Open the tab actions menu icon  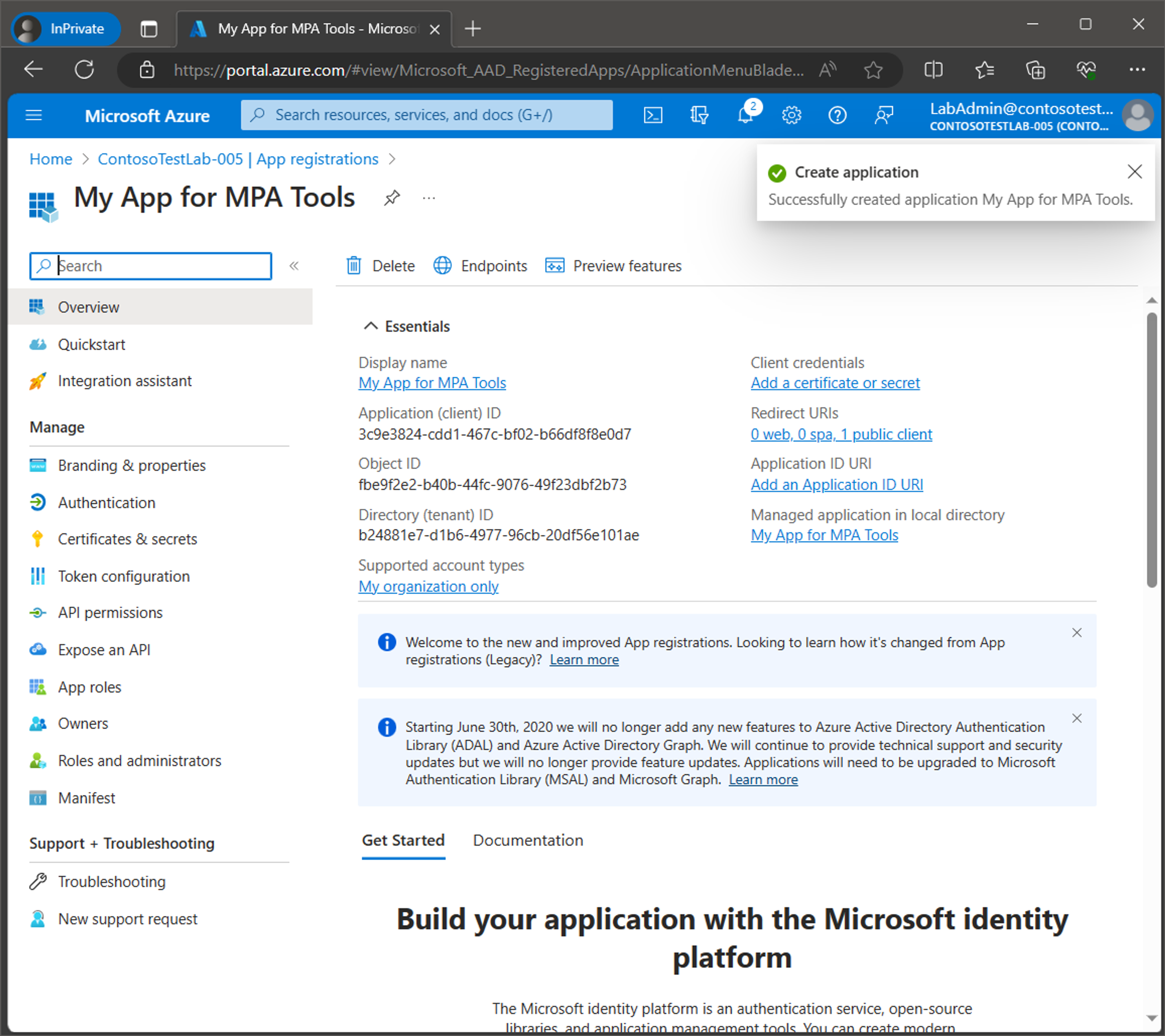point(149,29)
